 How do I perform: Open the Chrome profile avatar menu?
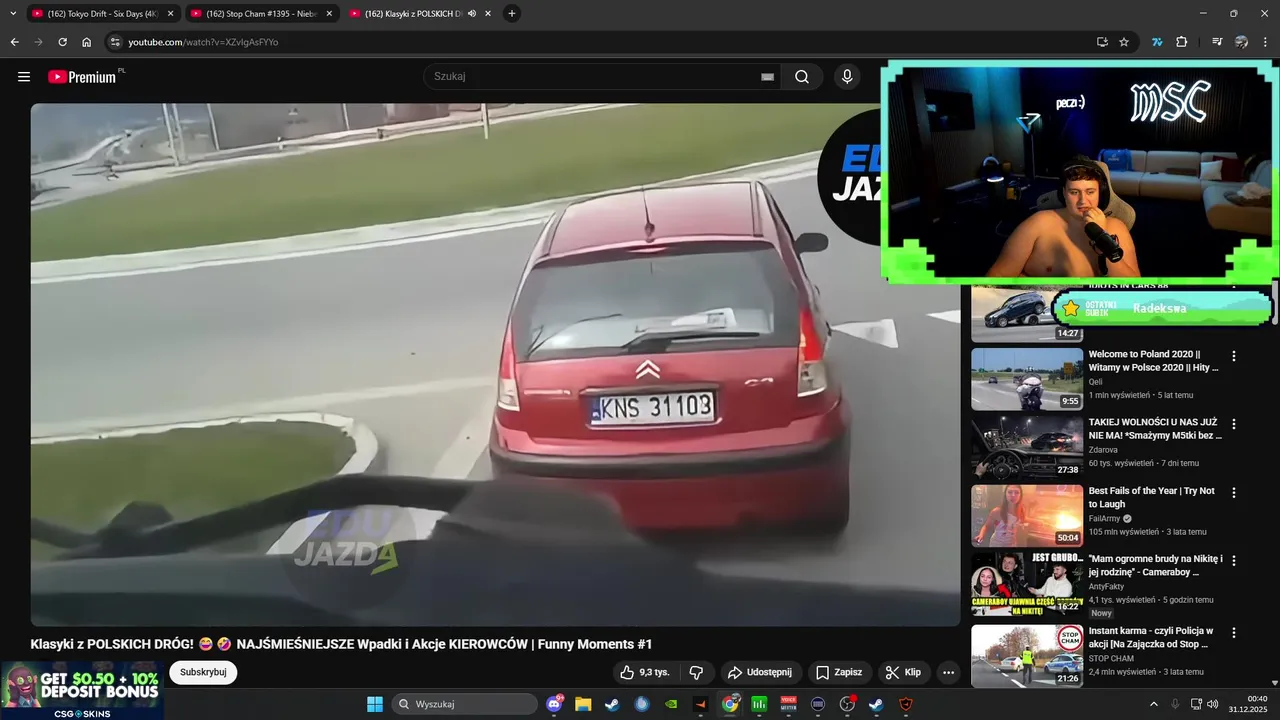[1241, 42]
